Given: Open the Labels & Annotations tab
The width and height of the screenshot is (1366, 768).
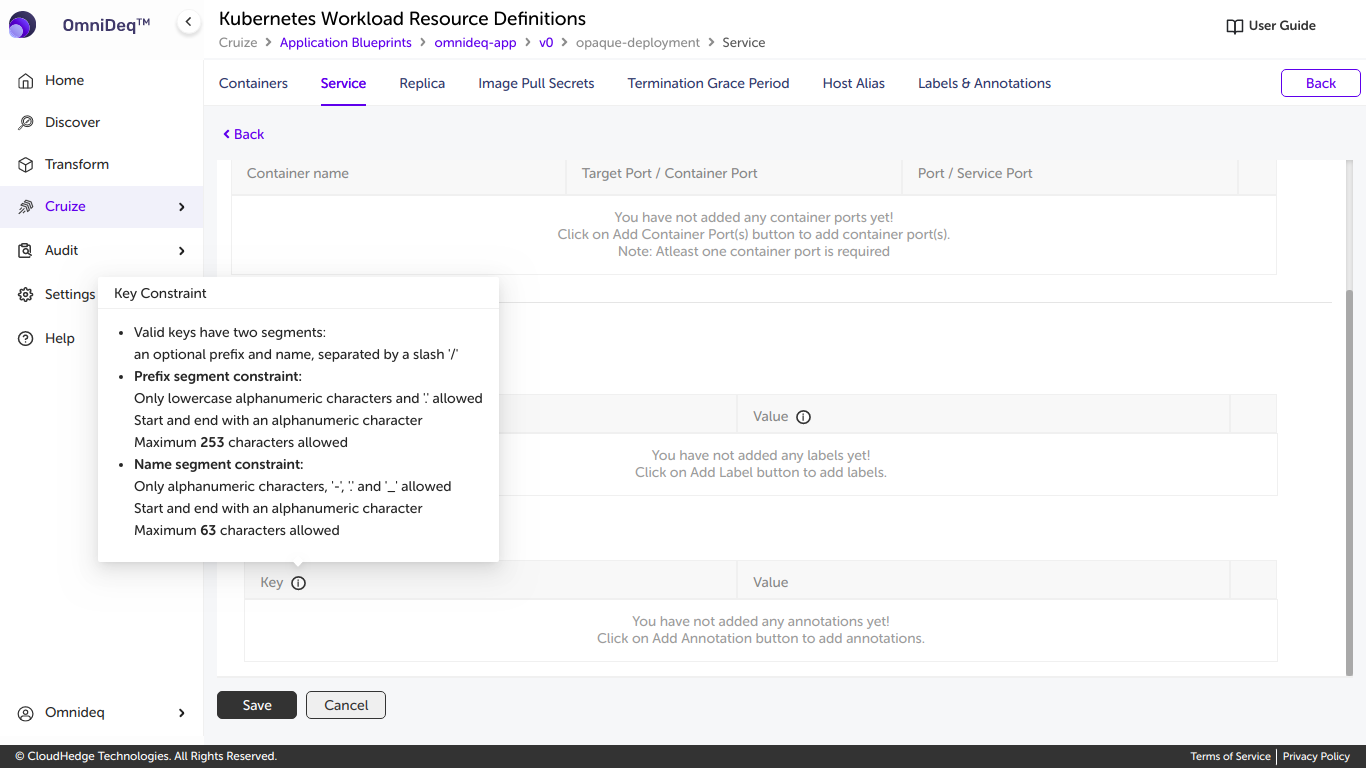Looking at the screenshot, I should click(984, 83).
